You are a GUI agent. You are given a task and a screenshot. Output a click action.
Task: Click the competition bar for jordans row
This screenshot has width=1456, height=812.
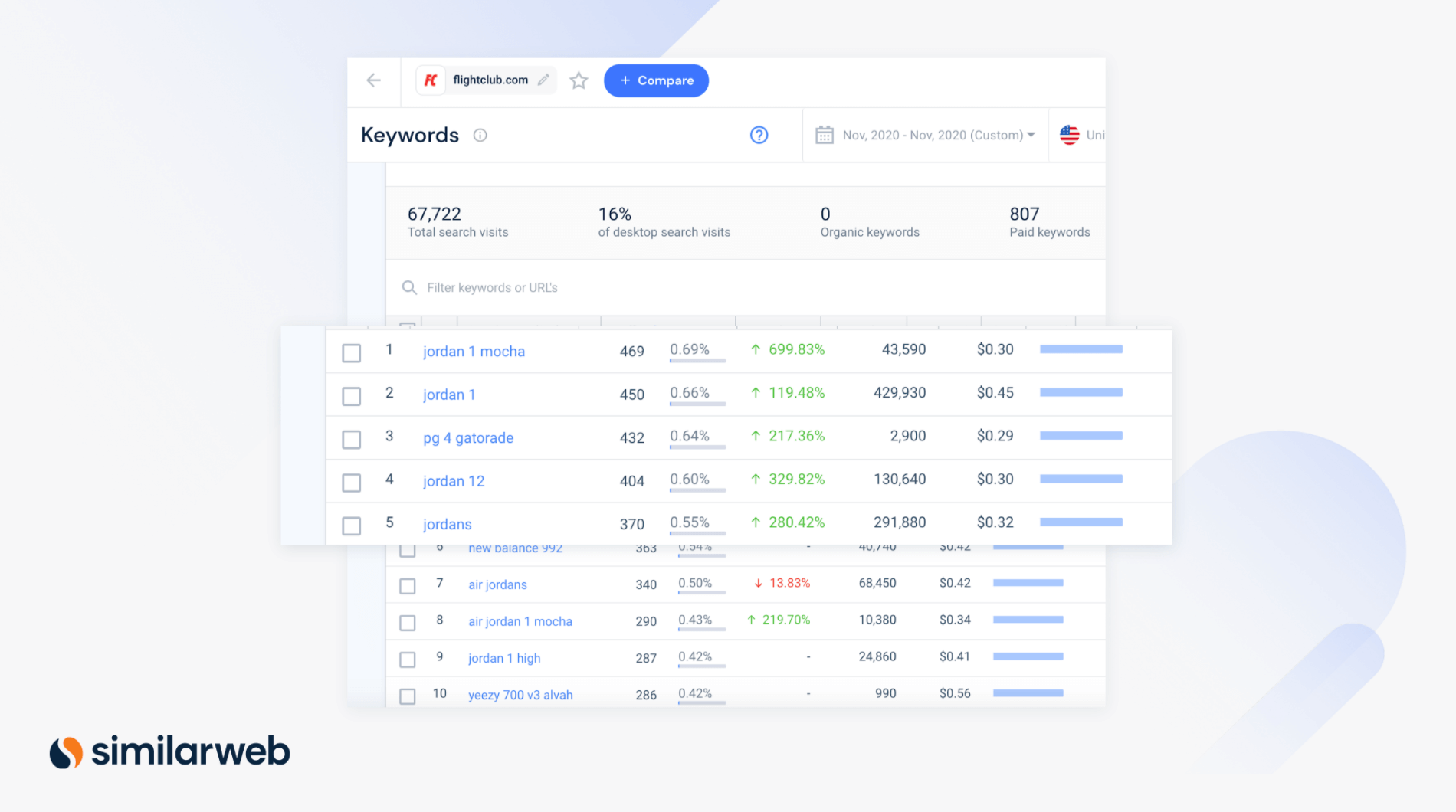(1081, 522)
